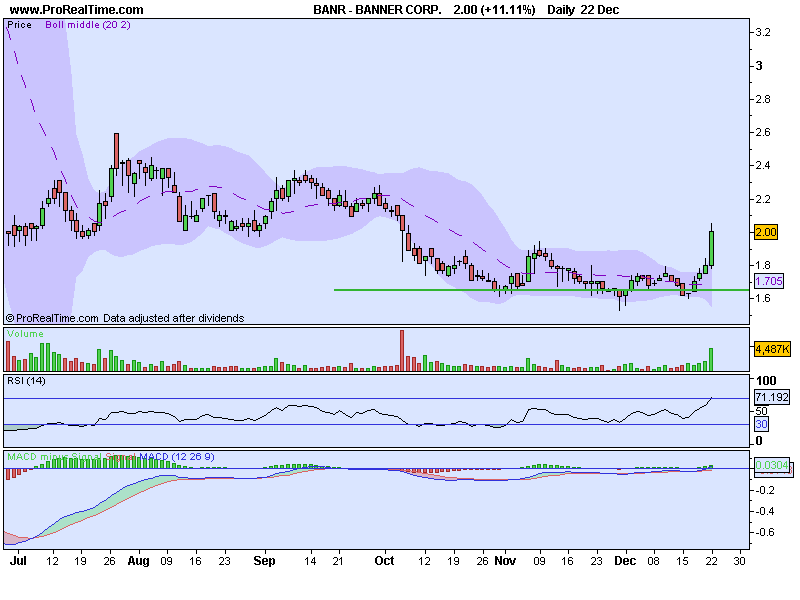Click the -0.4 MACD axis label
This screenshot has height=600, width=800.
[x=765, y=511]
